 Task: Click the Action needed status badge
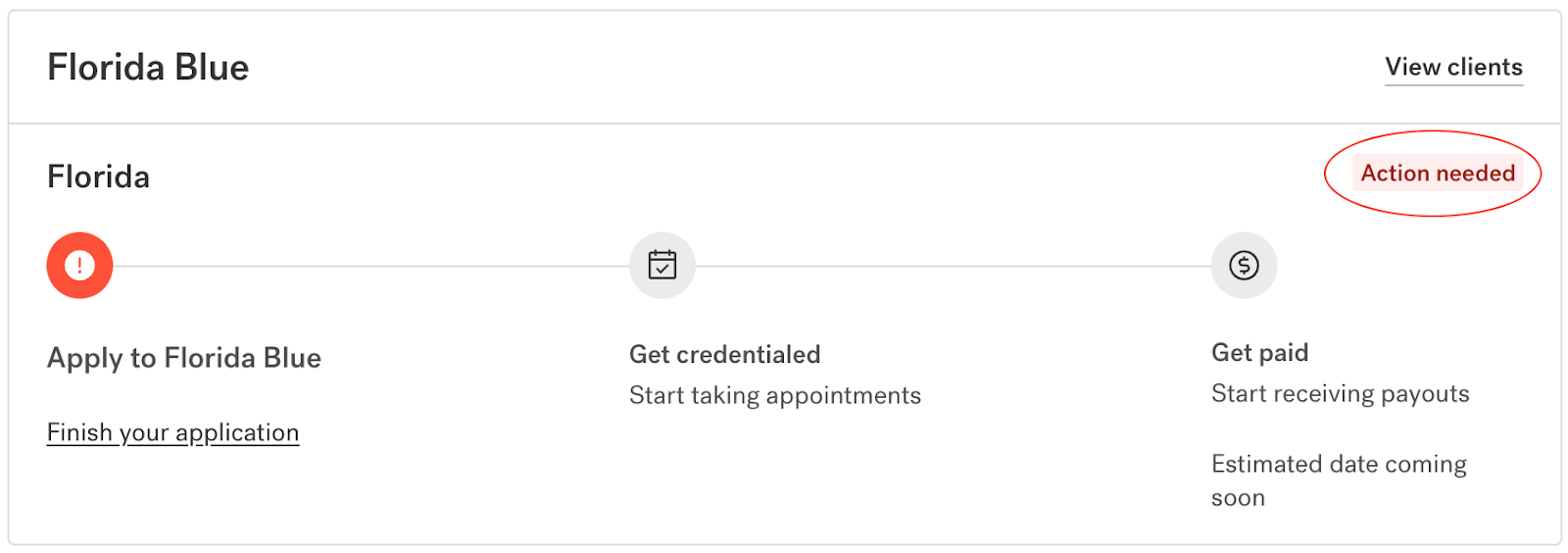click(x=1437, y=174)
